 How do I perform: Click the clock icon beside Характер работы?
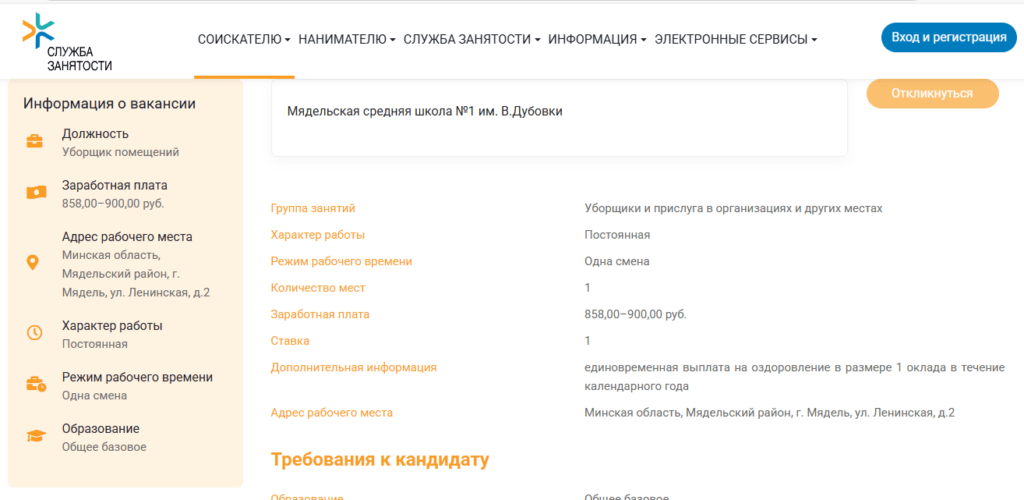[x=34, y=333]
